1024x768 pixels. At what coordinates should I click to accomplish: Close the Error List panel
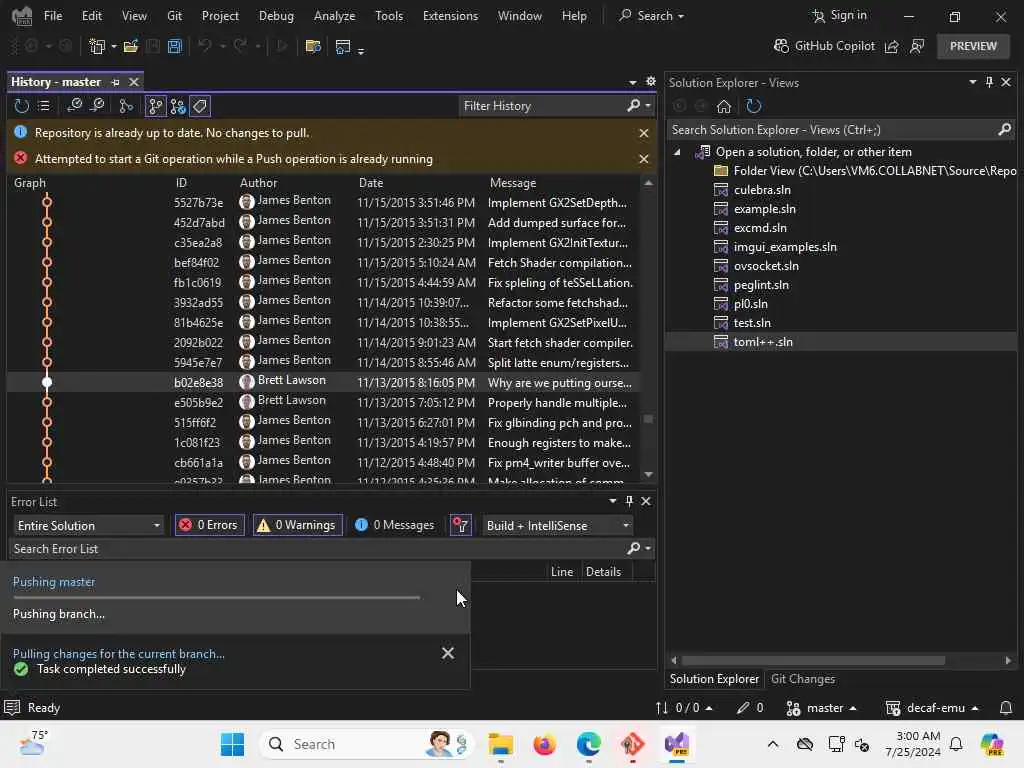[645, 501]
